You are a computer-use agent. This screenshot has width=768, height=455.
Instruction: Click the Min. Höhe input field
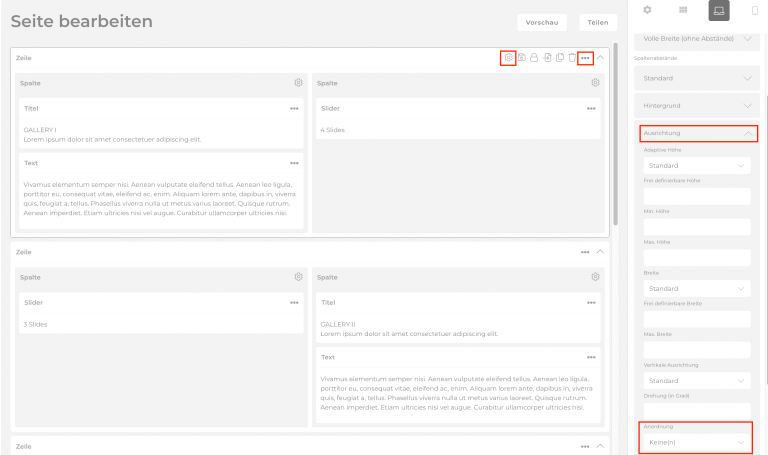pyautogui.click(x=697, y=227)
